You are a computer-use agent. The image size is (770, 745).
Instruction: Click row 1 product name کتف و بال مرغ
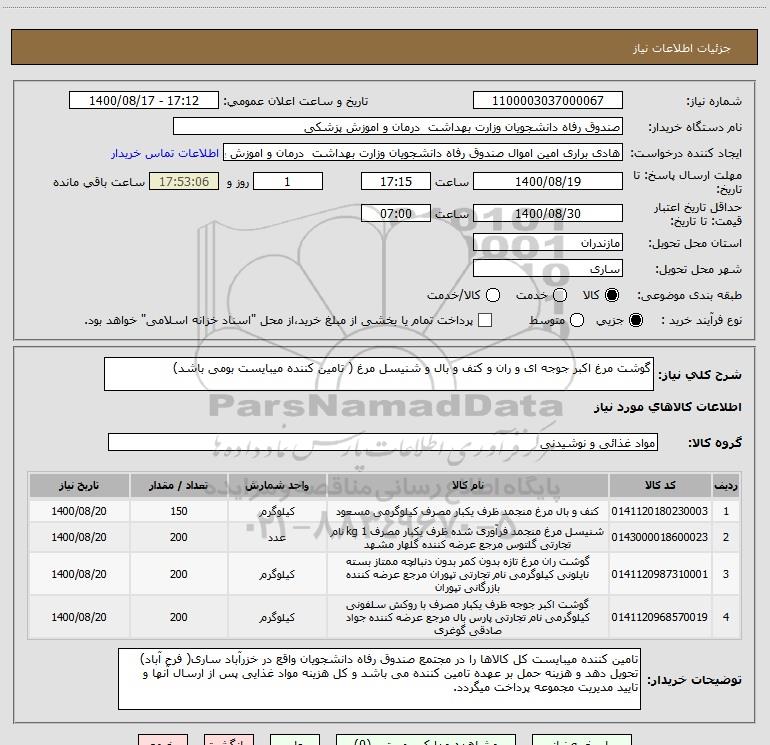click(468, 511)
